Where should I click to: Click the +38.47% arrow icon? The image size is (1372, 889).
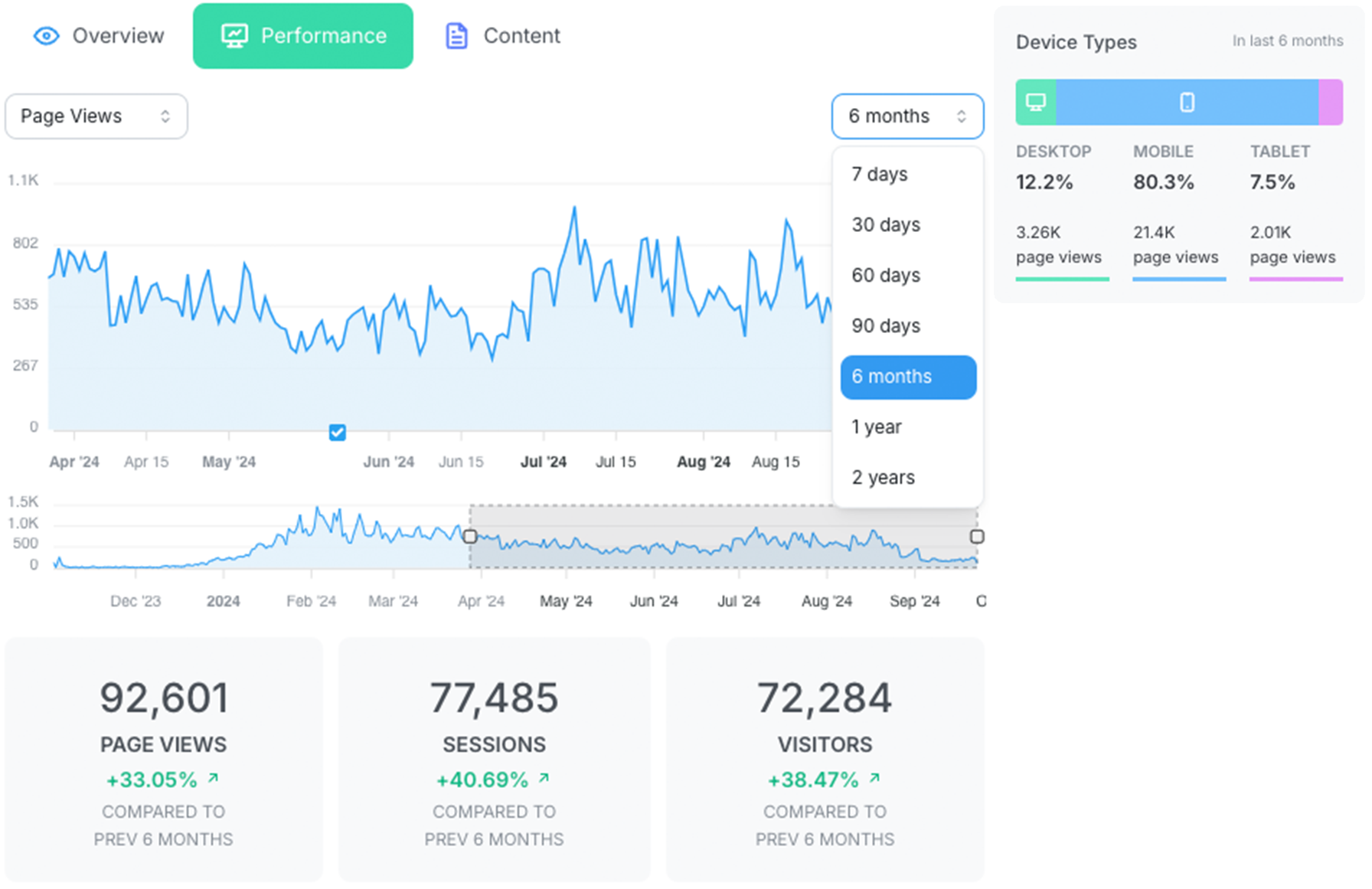point(875,778)
